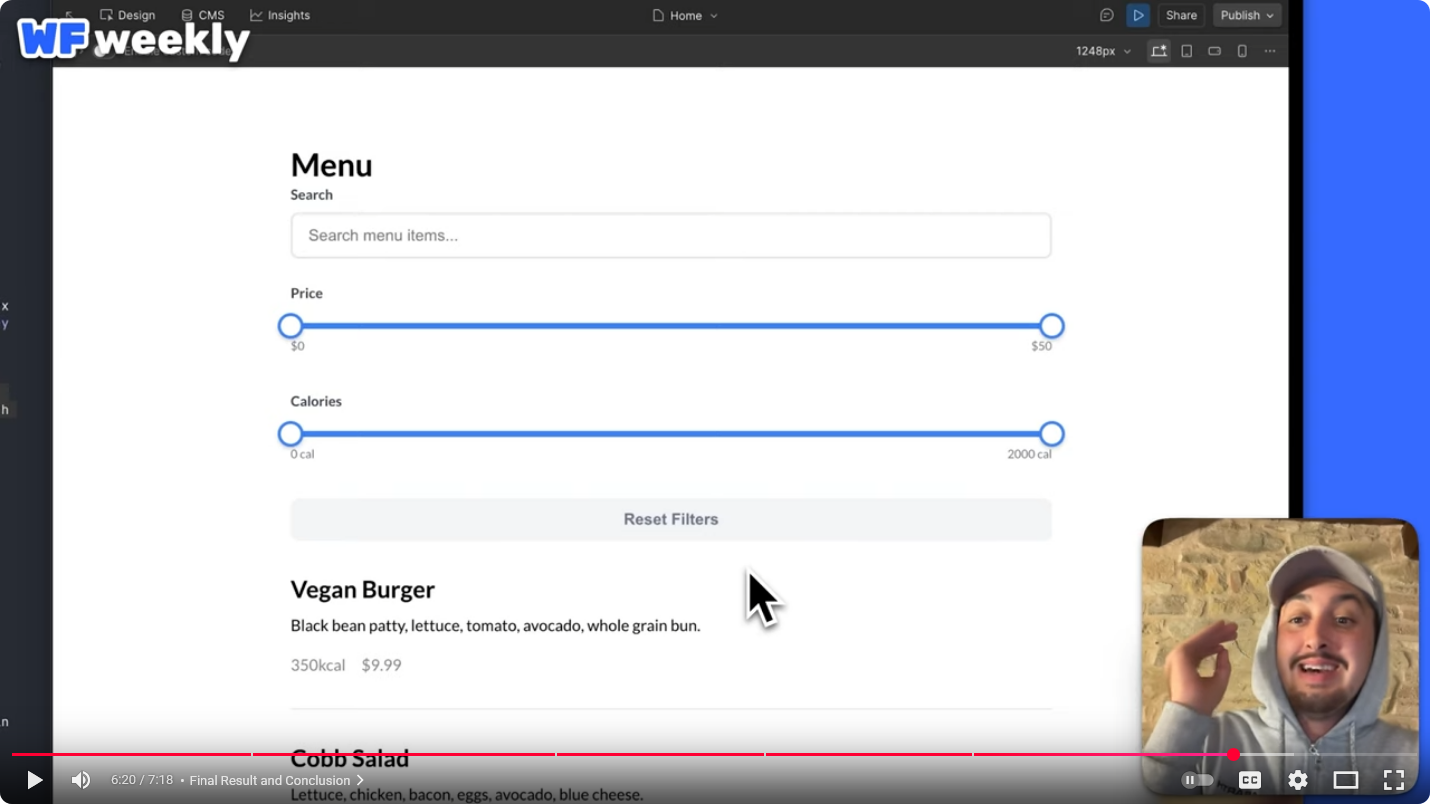This screenshot has width=1430, height=804.
Task: Toggle YouTube autoplay switch
Action: [x=1198, y=780]
